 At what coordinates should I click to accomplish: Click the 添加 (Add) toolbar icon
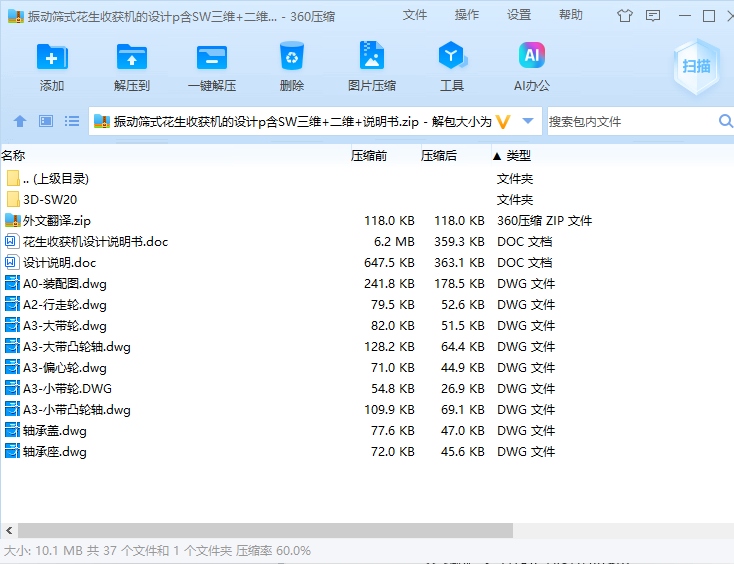point(52,57)
